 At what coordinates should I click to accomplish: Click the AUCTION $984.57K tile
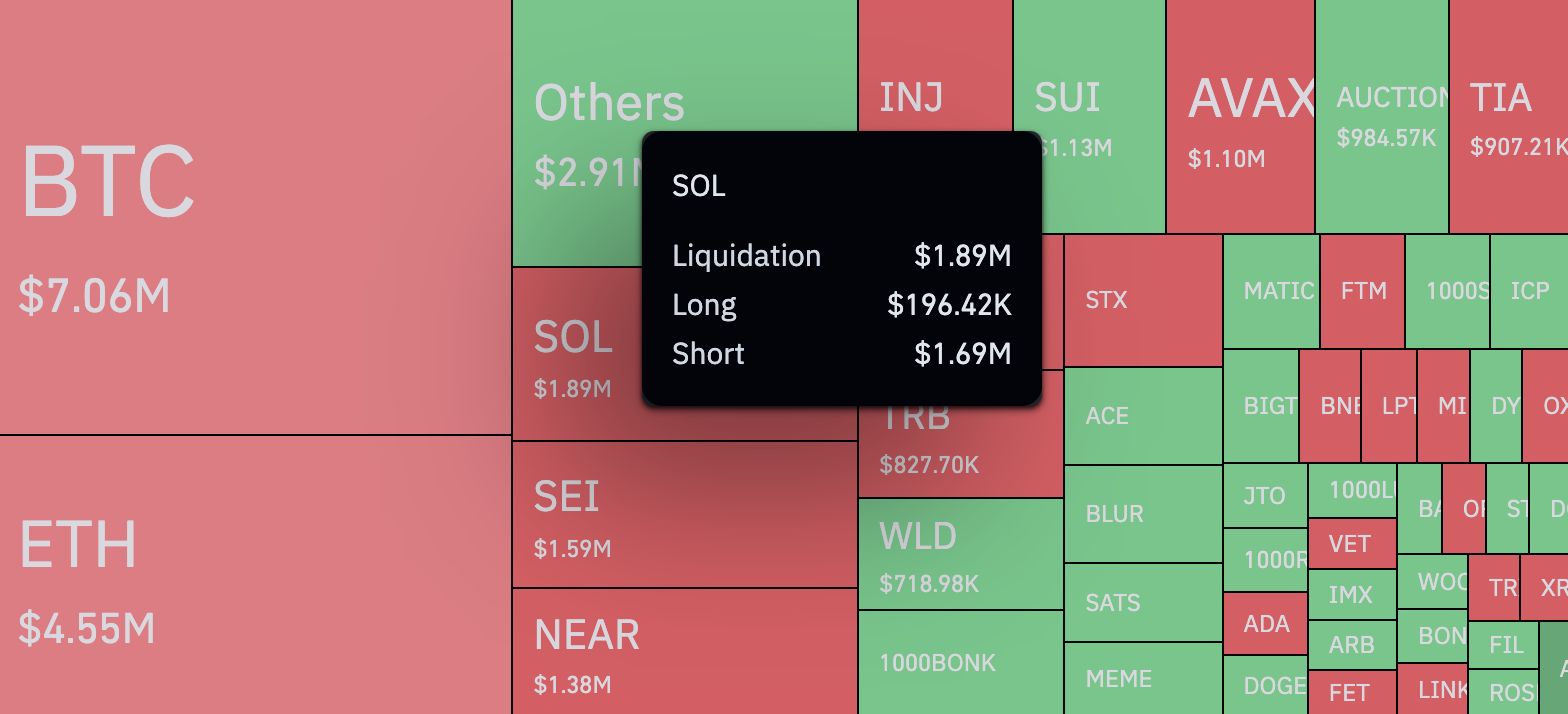[1381, 117]
